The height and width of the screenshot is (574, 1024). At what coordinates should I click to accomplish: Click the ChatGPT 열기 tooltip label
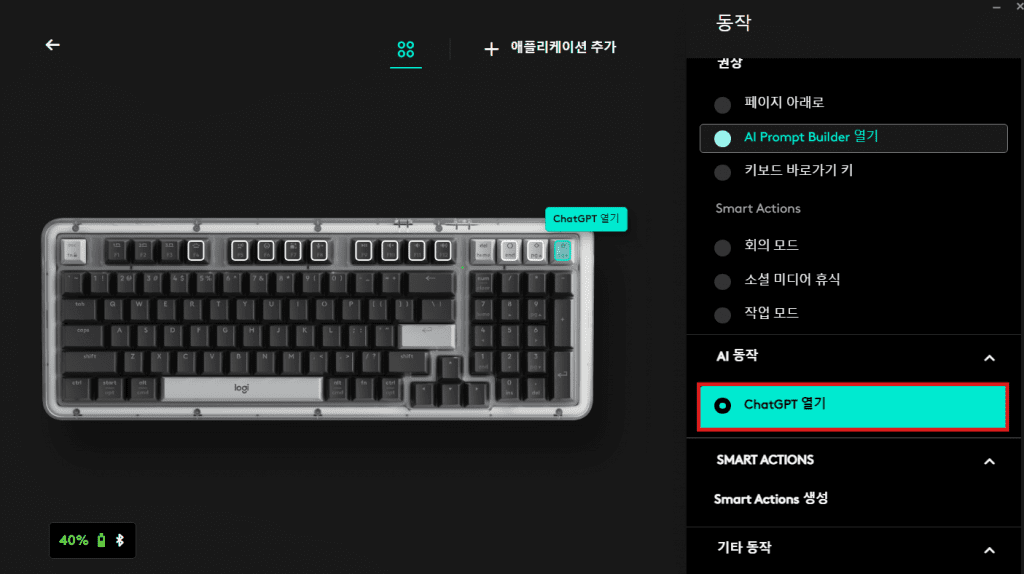pyautogui.click(x=586, y=219)
